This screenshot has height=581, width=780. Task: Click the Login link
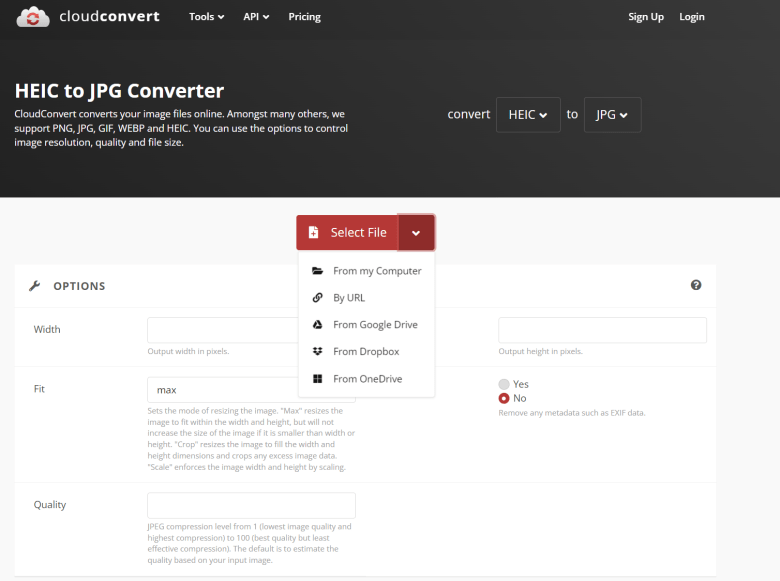pyautogui.click(x=692, y=17)
